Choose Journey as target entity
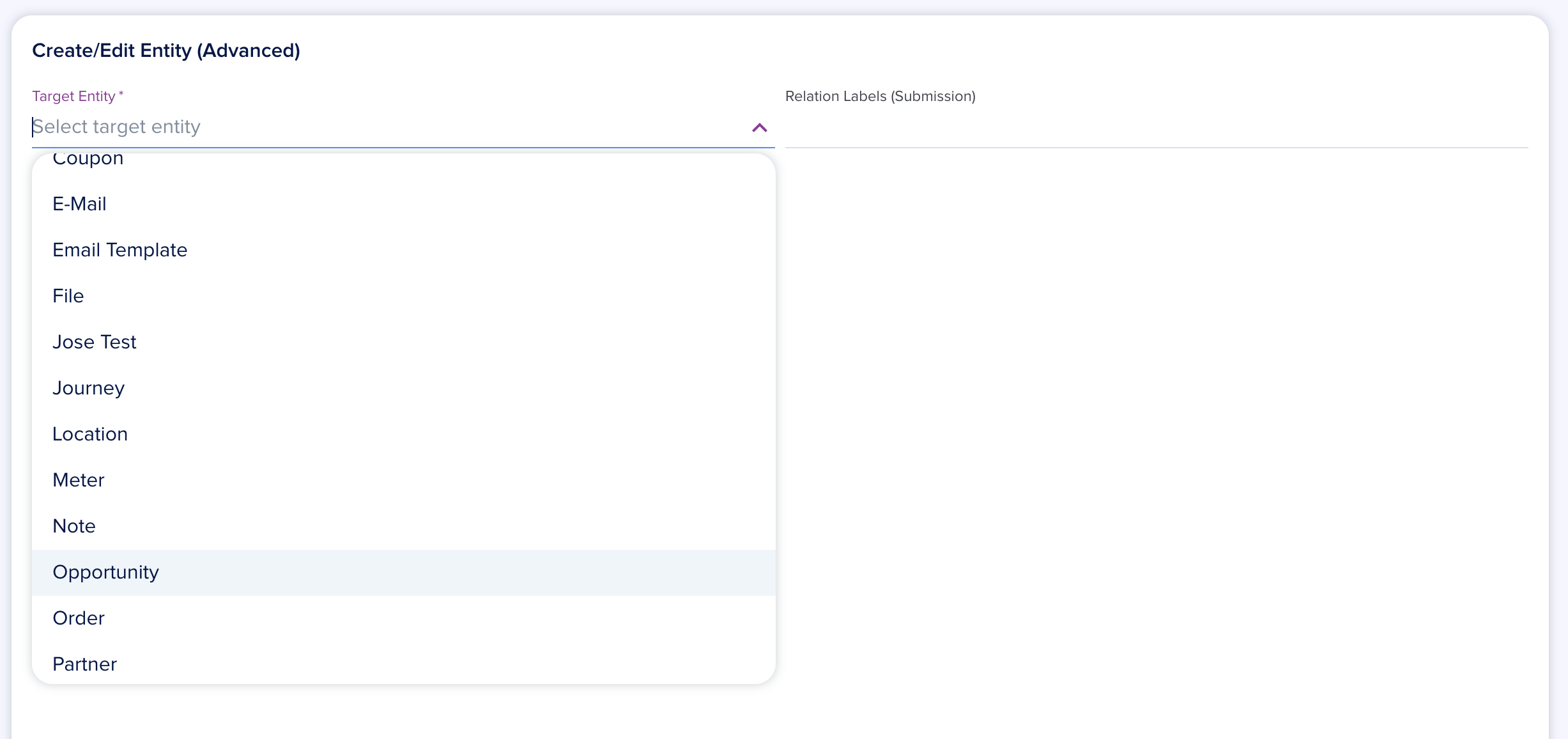This screenshot has height=739, width=1568. pyautogui.click(x=89, y=388)
